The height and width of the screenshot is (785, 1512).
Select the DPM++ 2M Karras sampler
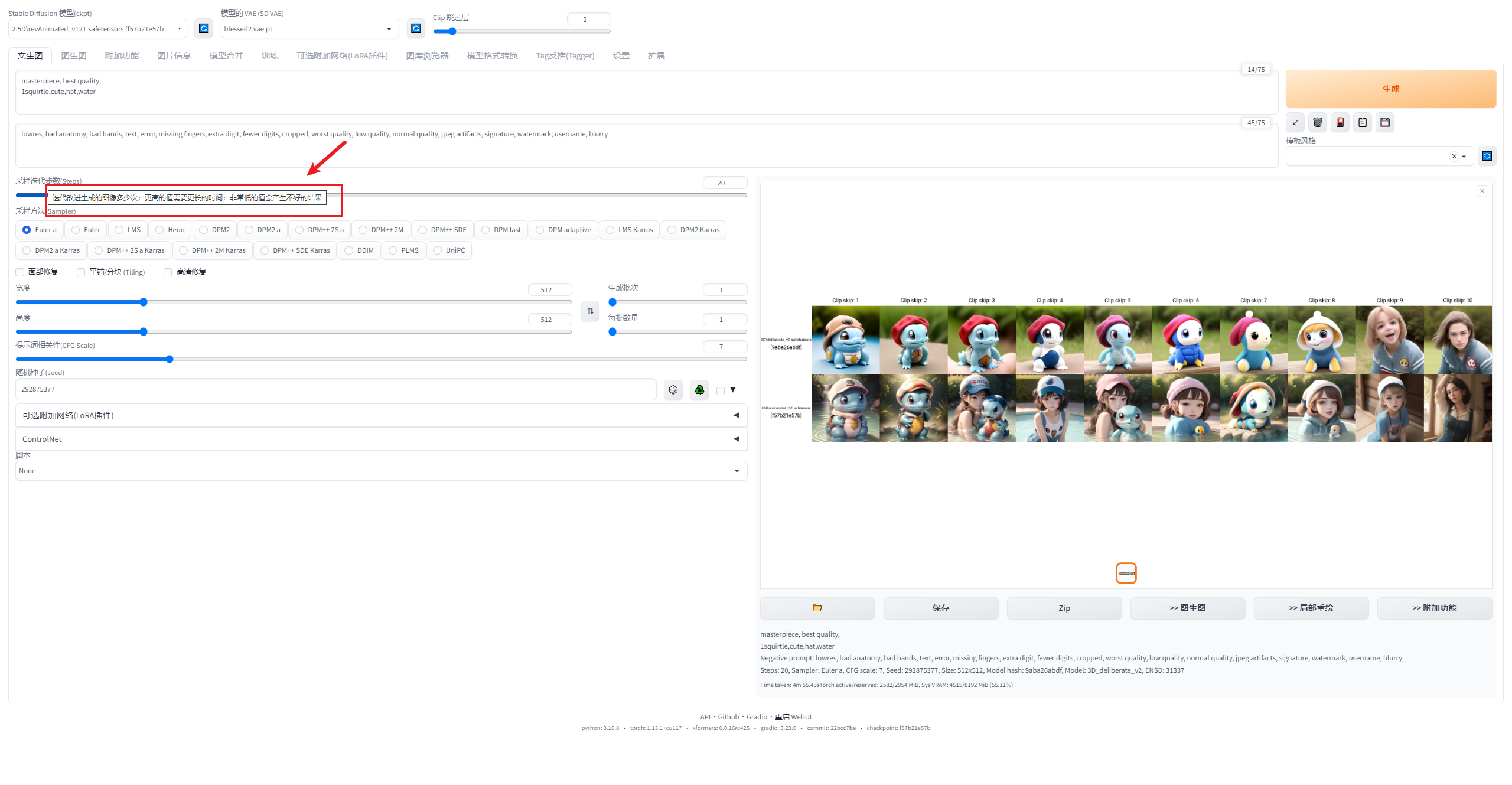(x=213, y=250)
